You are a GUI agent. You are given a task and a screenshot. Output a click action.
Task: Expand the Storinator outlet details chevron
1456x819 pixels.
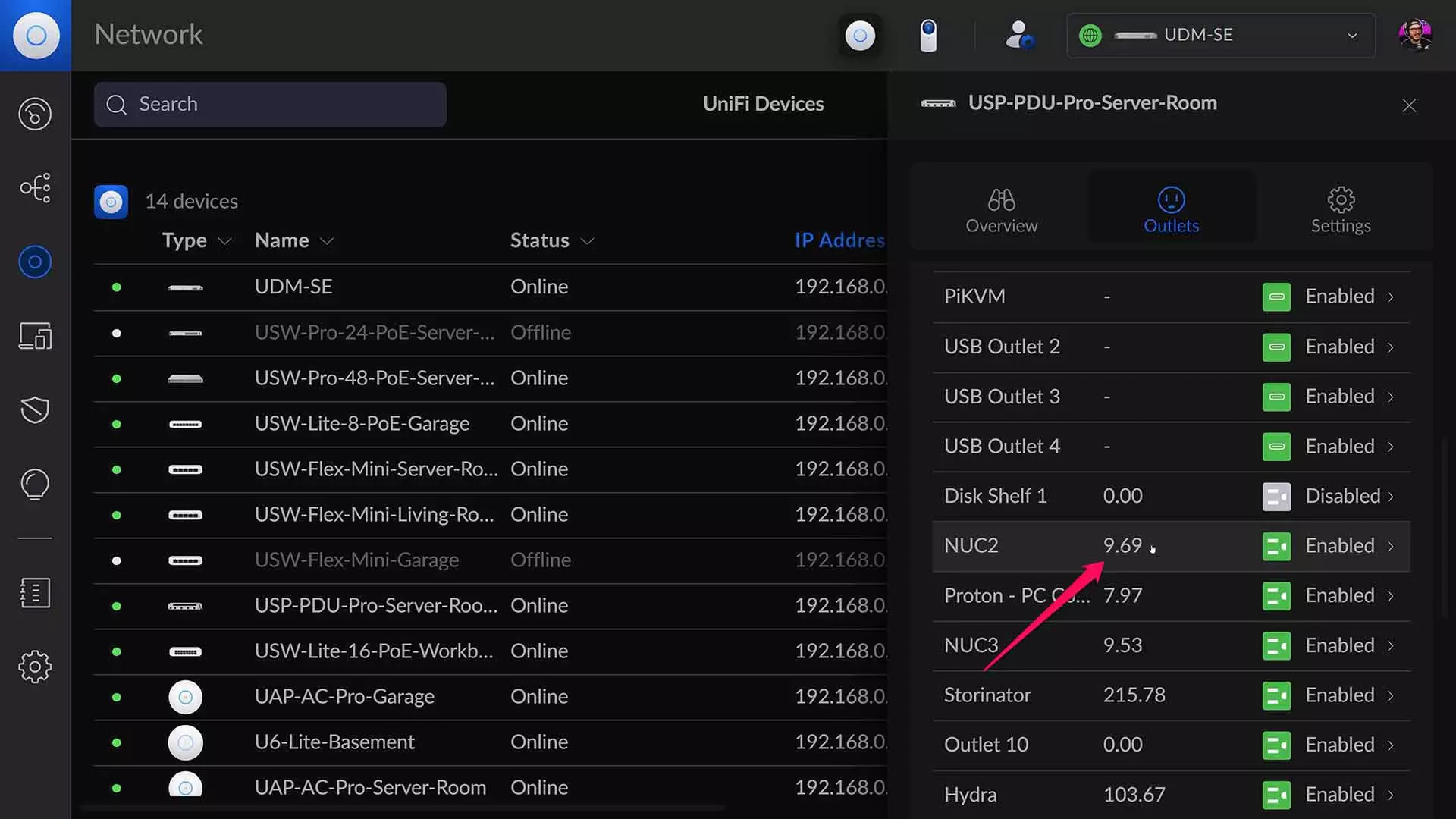coord(1391,695)
